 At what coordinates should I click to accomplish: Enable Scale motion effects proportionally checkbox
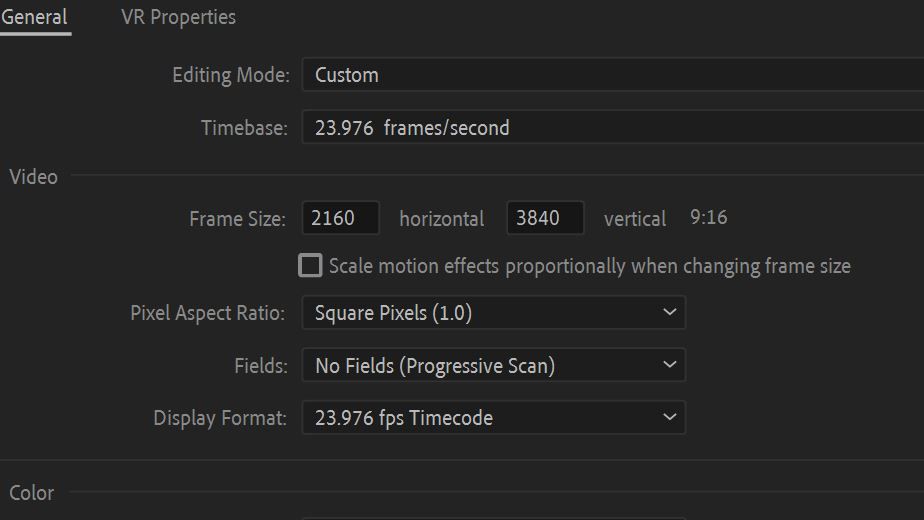(311, 266)
